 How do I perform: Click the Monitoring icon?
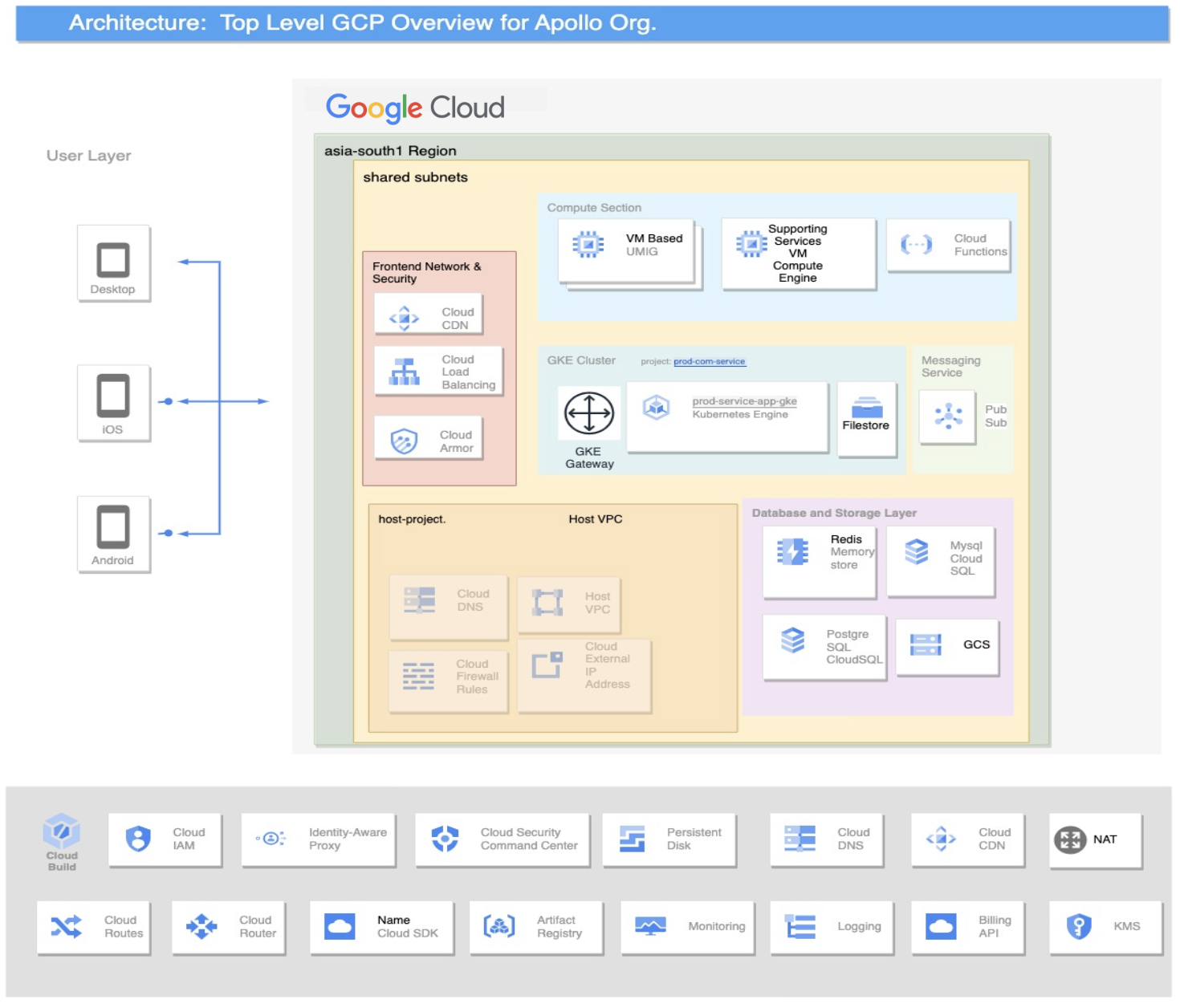point(650,926)
